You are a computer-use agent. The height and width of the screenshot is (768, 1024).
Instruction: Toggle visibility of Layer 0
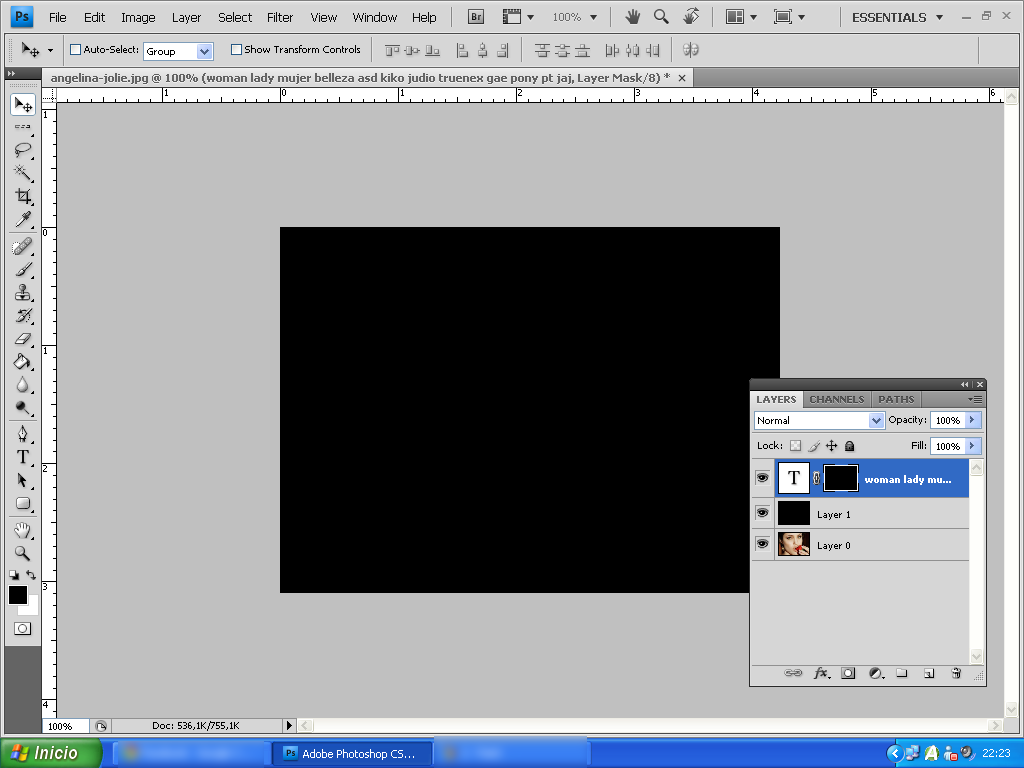point(762,543)
